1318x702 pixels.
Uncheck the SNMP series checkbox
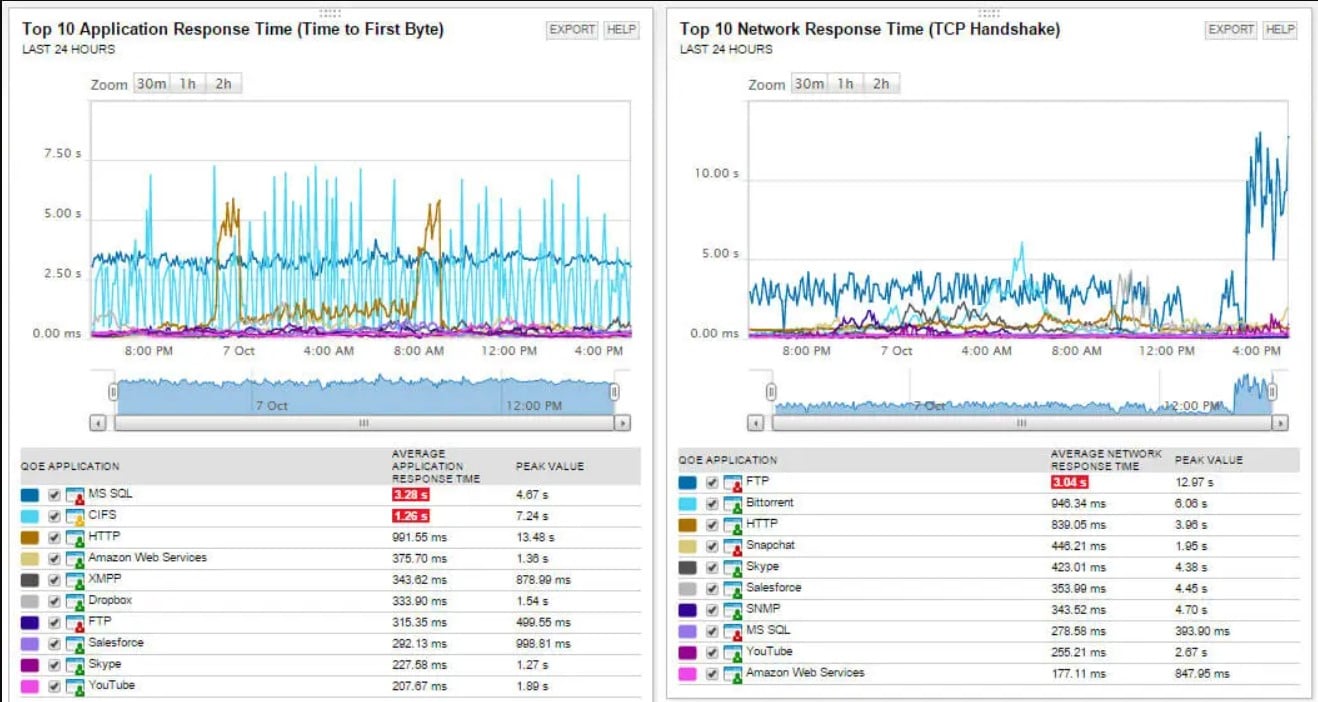click(x=712, y=609)
